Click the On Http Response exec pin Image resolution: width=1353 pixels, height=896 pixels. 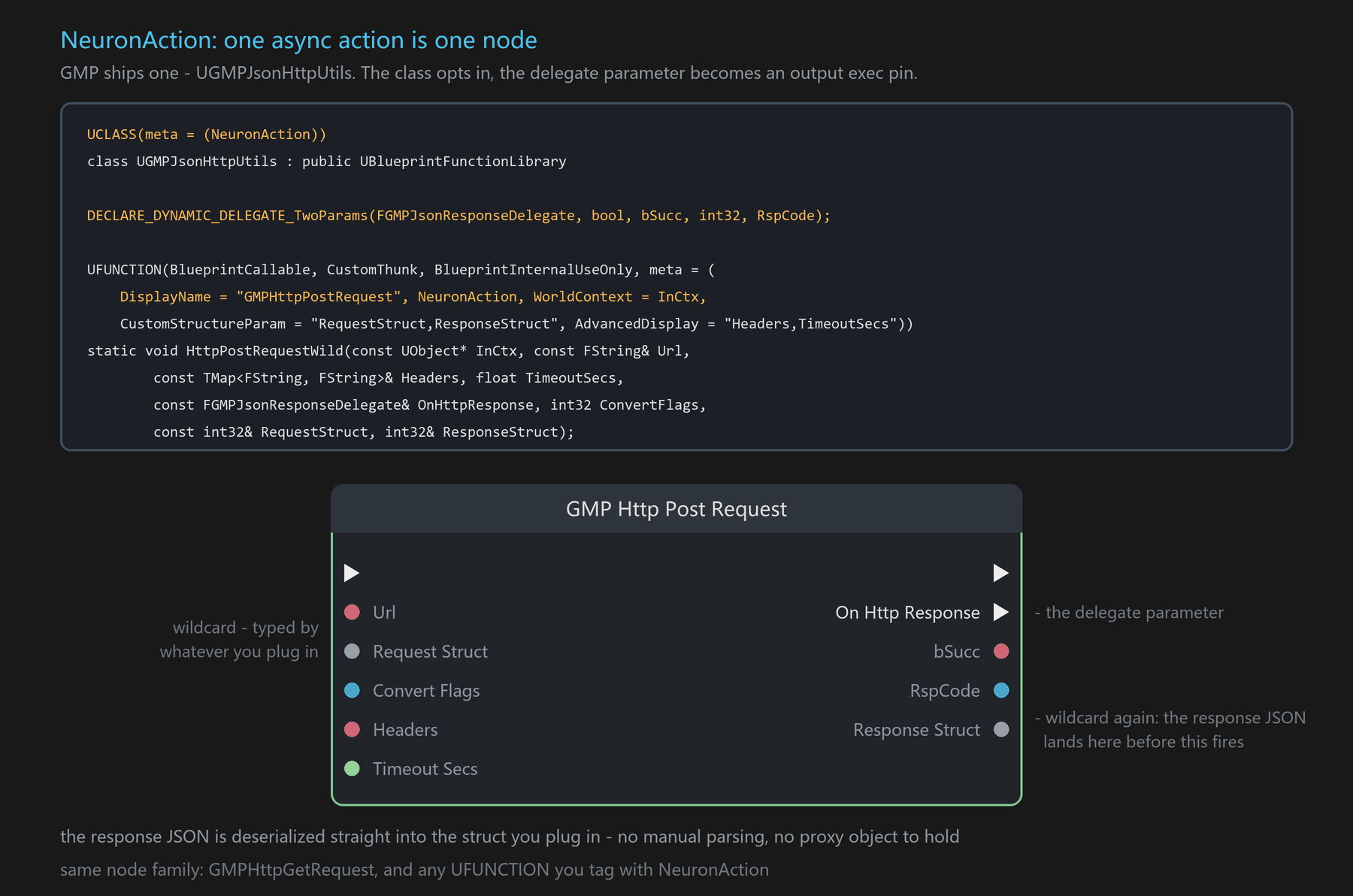[1000, 612]
